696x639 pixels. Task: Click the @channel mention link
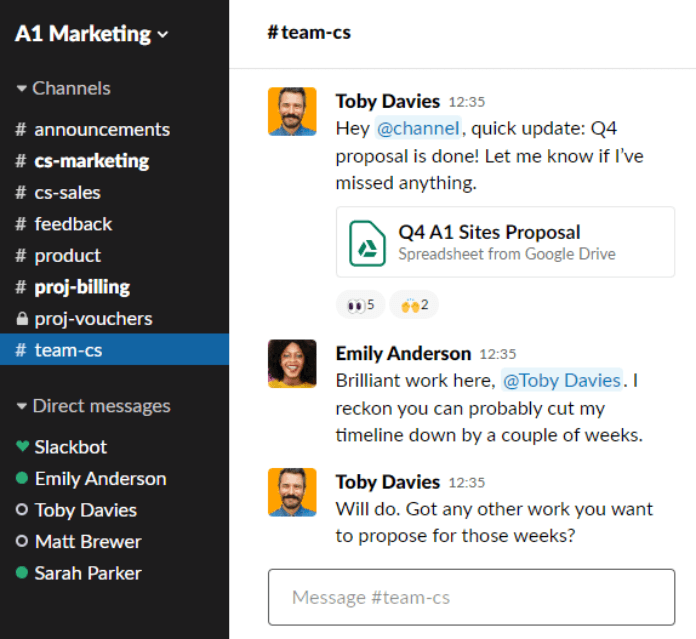(418, 128)
